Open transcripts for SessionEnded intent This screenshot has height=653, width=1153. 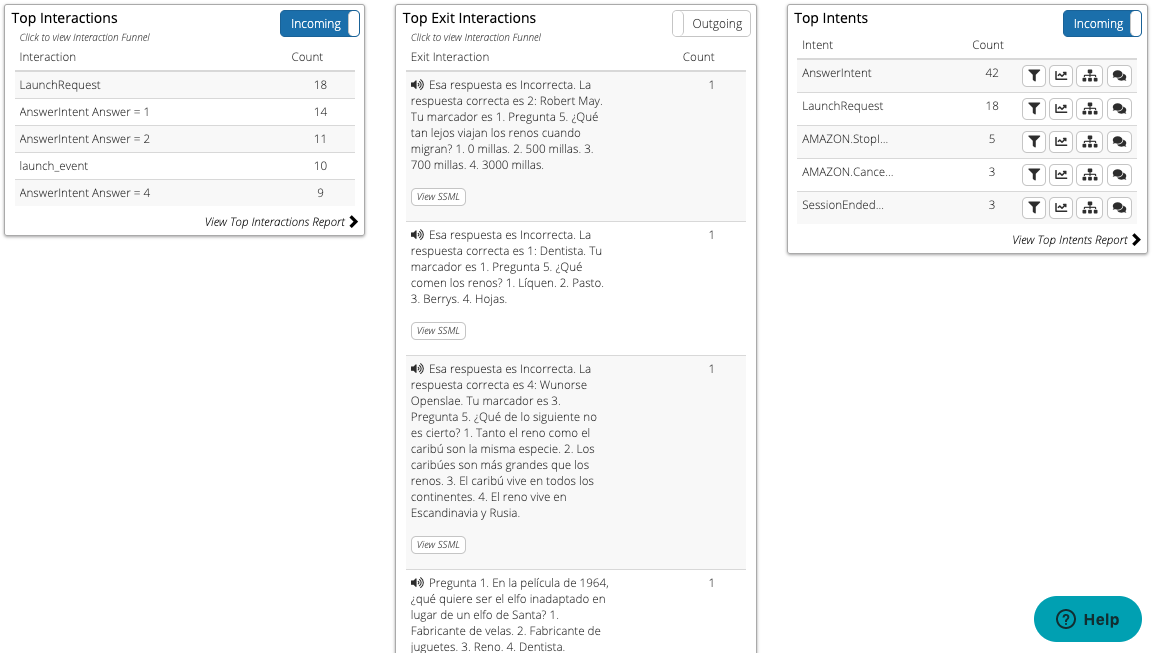click(1119, 207)
